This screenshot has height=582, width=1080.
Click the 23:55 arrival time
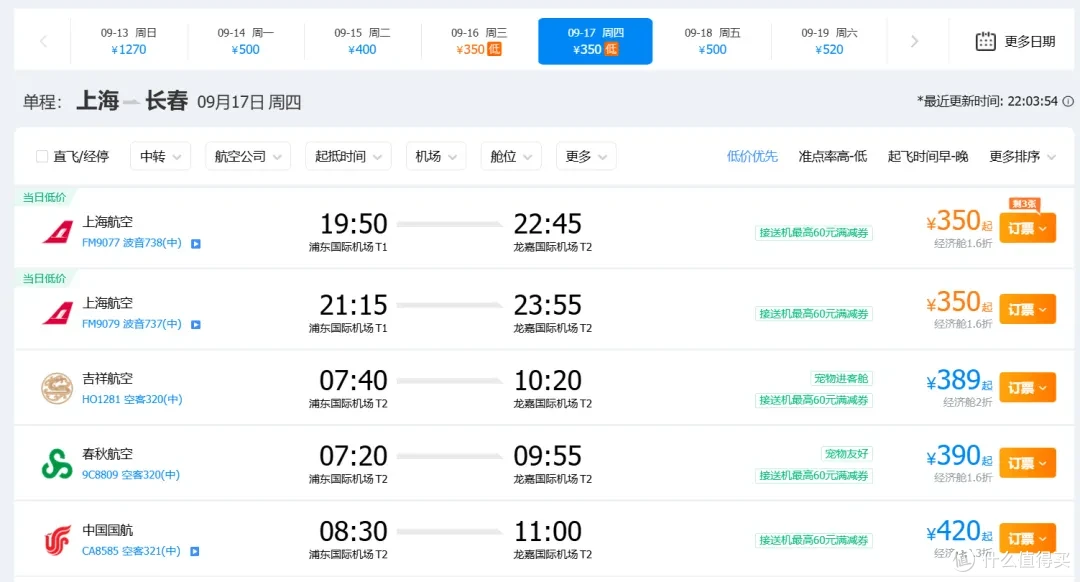548,305
